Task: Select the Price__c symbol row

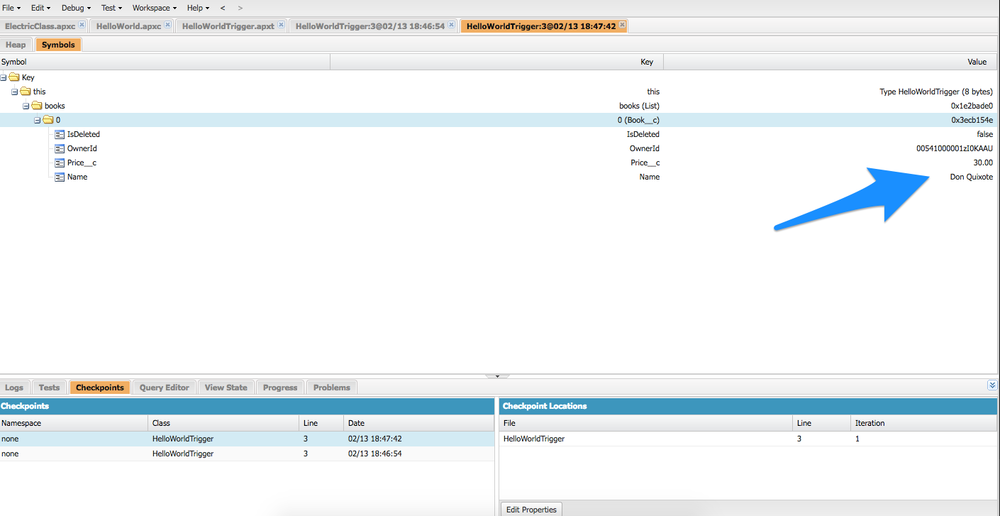Action: 497,163
